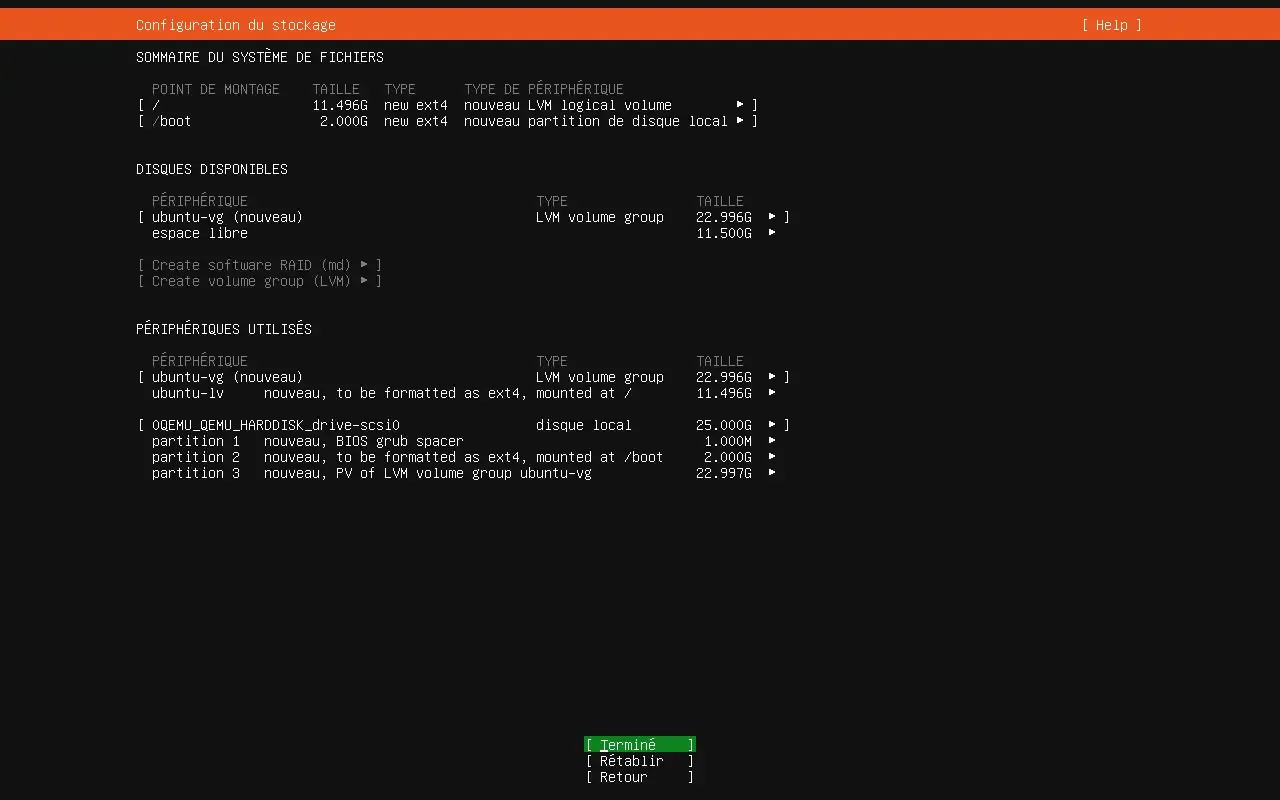
Task: Expand arrow for the /boot partition row
Action: click(740, 121)
